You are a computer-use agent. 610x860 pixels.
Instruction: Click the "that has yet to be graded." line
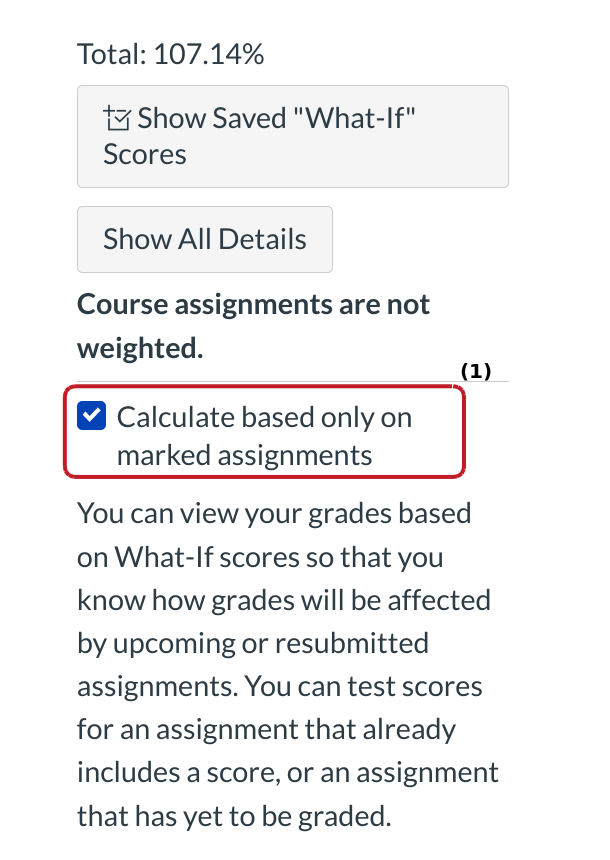click(x=233, y=816)
